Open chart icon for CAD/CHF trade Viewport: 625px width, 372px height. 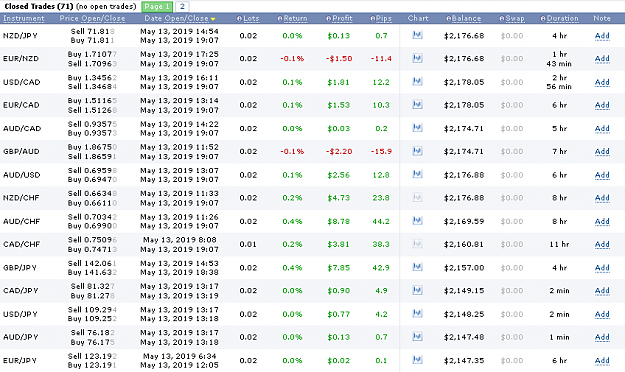(x=417, y=244)
